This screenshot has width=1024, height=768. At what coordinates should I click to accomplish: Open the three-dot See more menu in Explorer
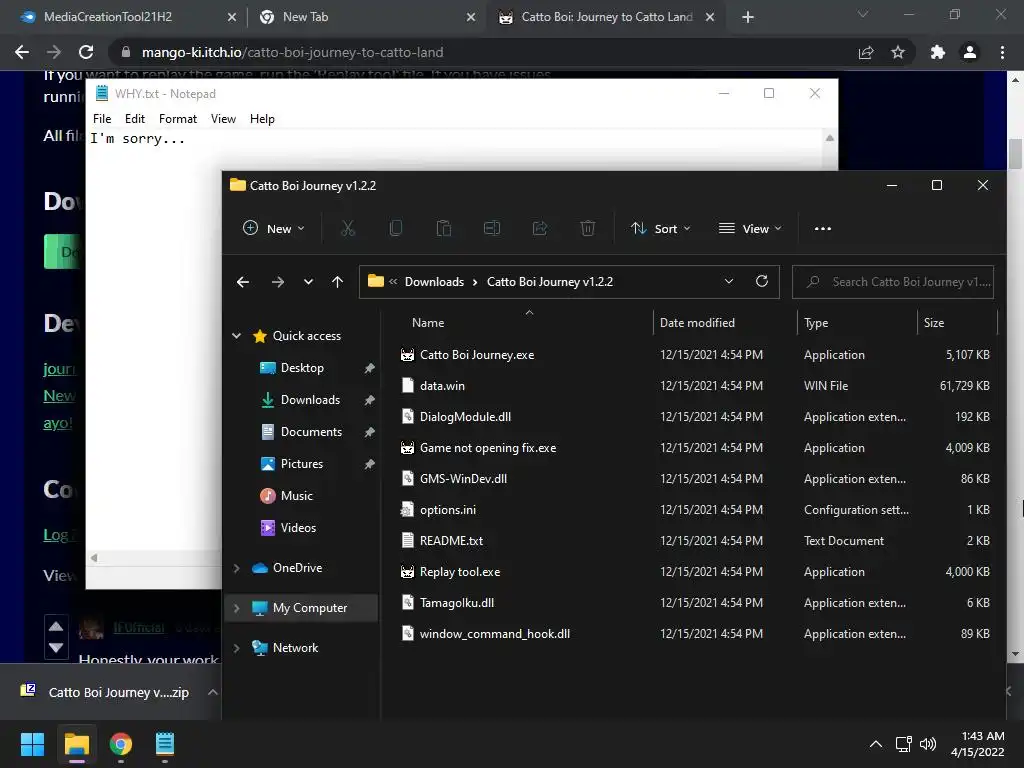[x=823, y=229]
